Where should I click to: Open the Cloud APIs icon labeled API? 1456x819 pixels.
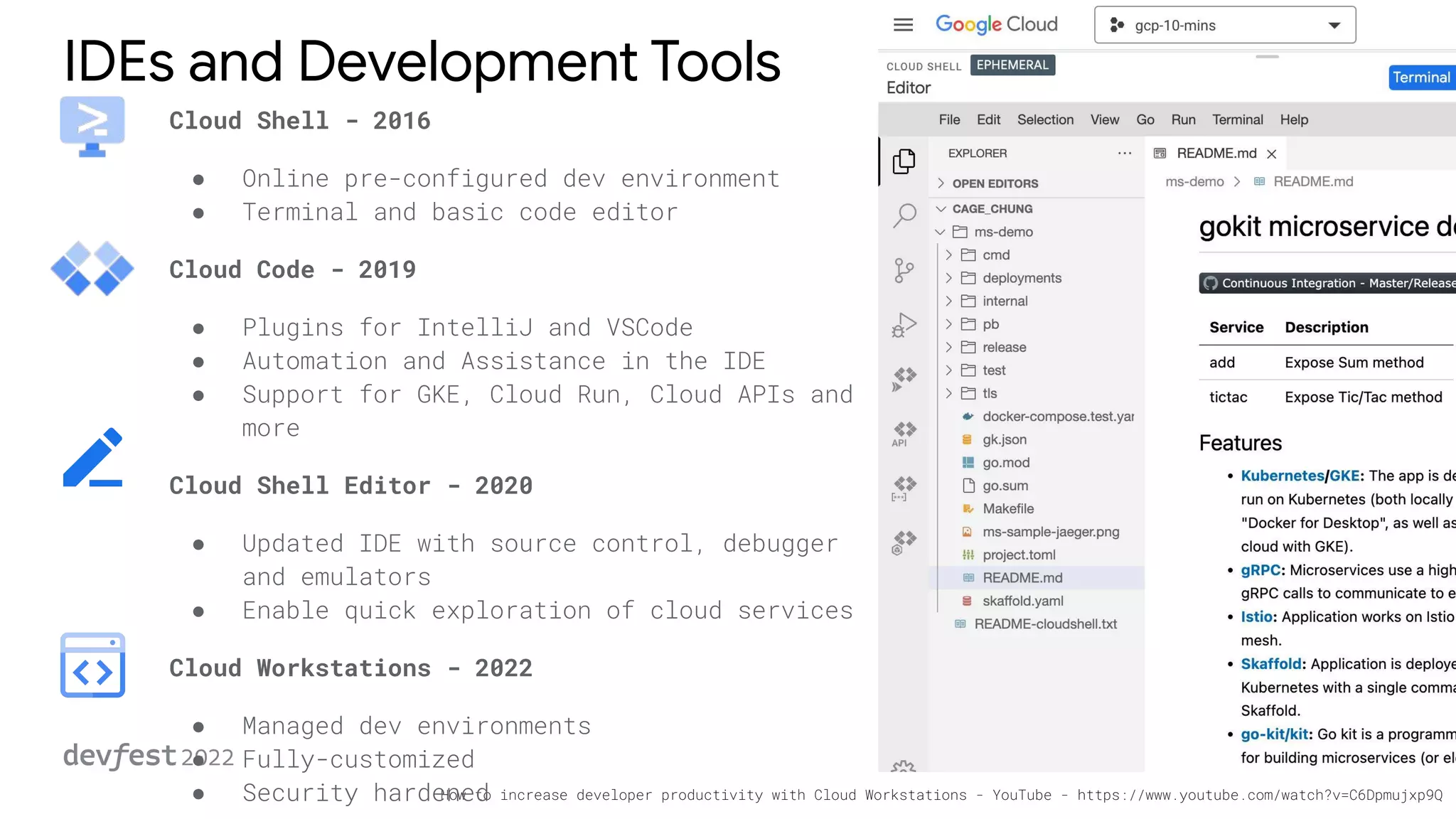click(x=904, y=434)
